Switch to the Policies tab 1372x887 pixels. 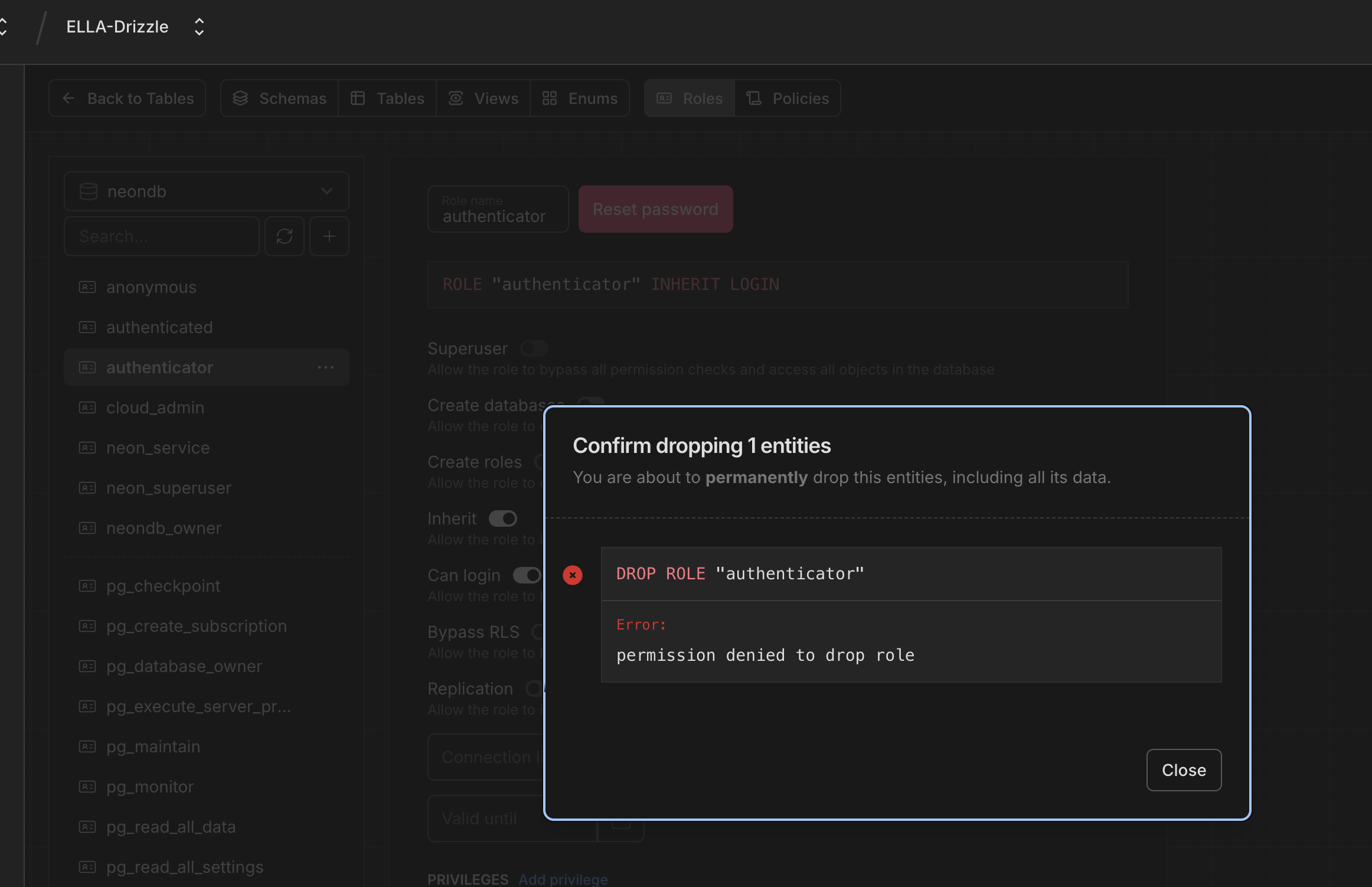coord(788,98)
